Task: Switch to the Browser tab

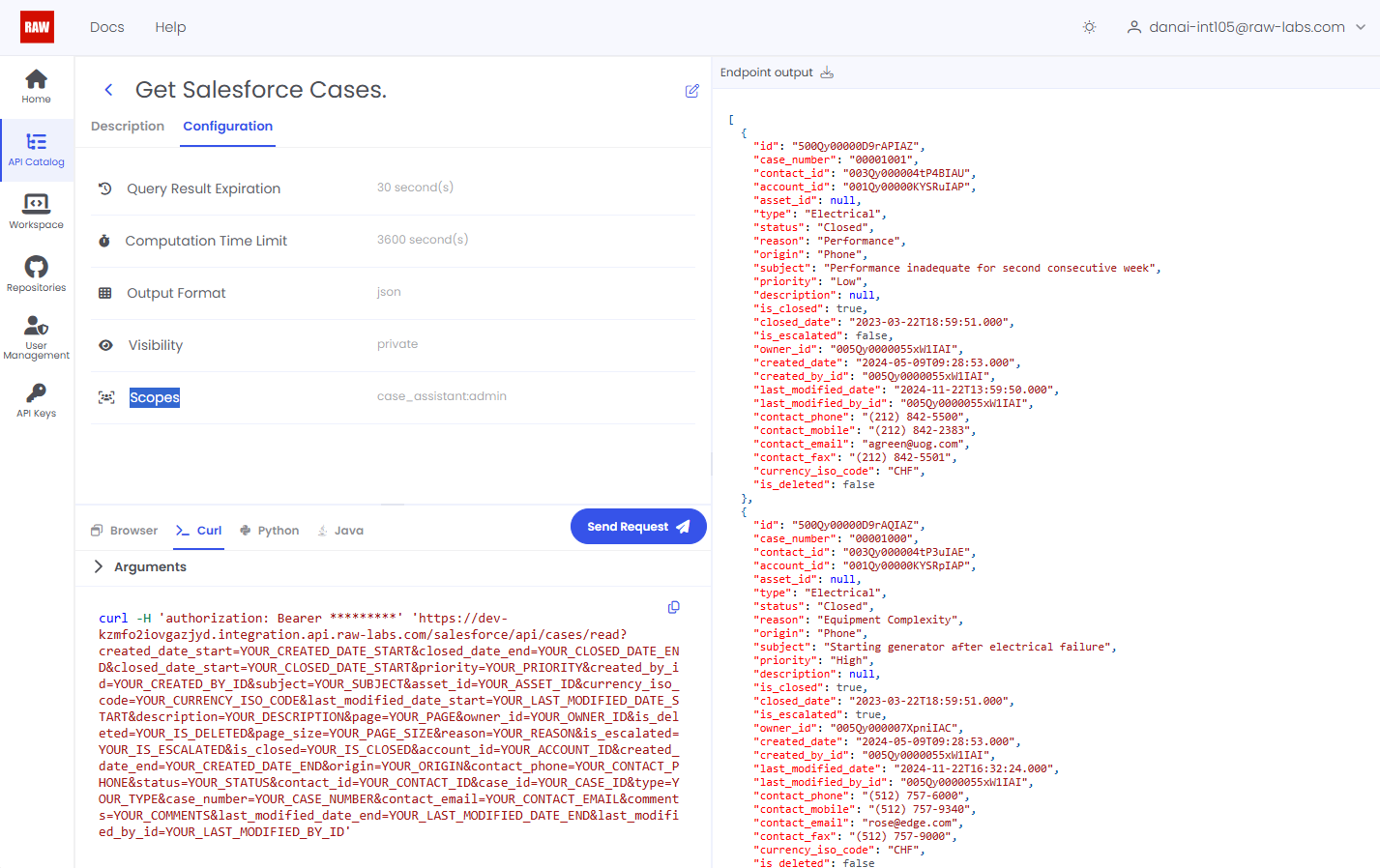Action: (x=124, y=531)
